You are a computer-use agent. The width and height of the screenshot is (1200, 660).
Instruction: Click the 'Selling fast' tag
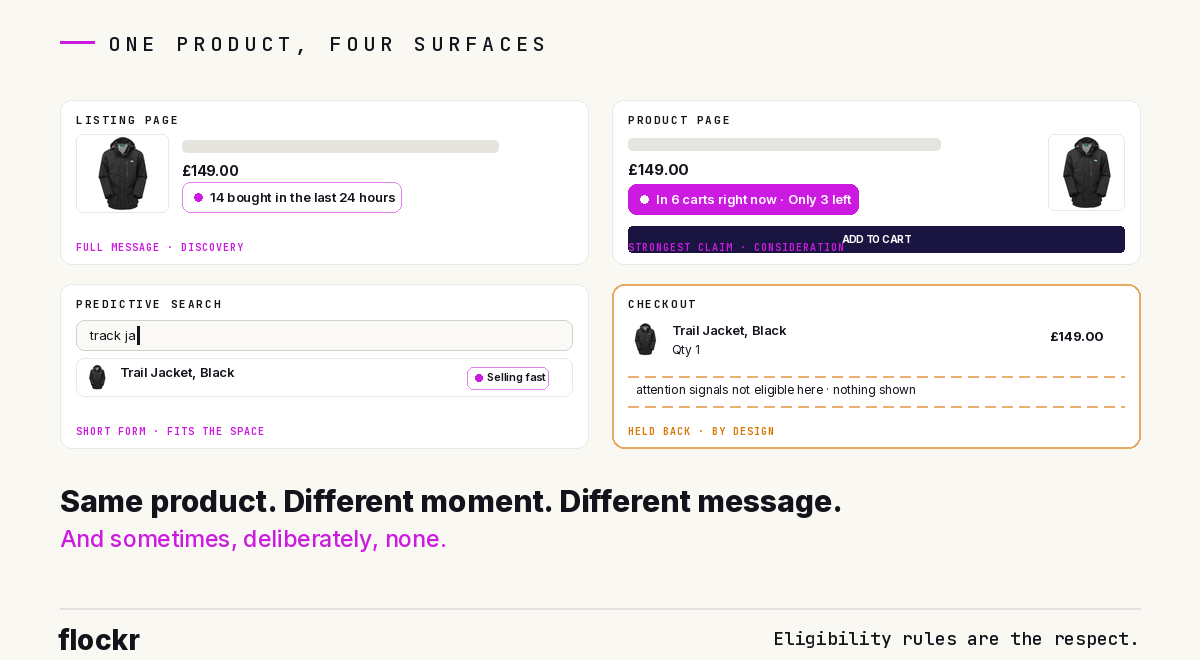[x=508, y=378]
